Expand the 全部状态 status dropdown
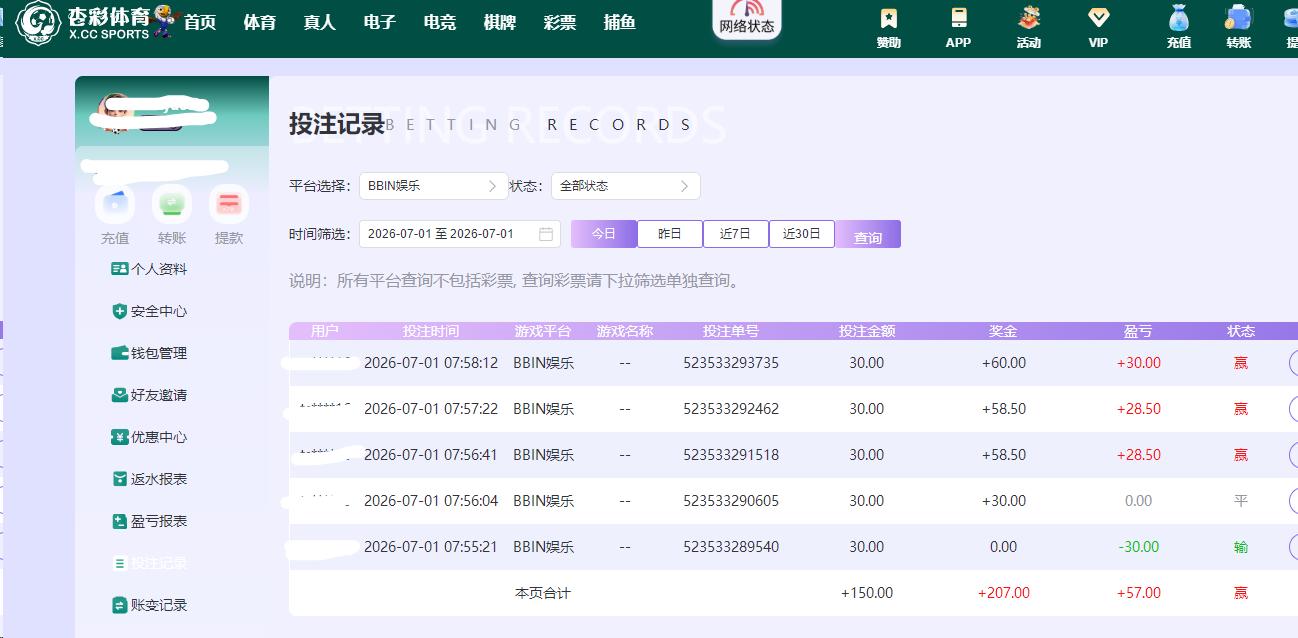Screen dimensions: 1298x638 pos(626,186)
